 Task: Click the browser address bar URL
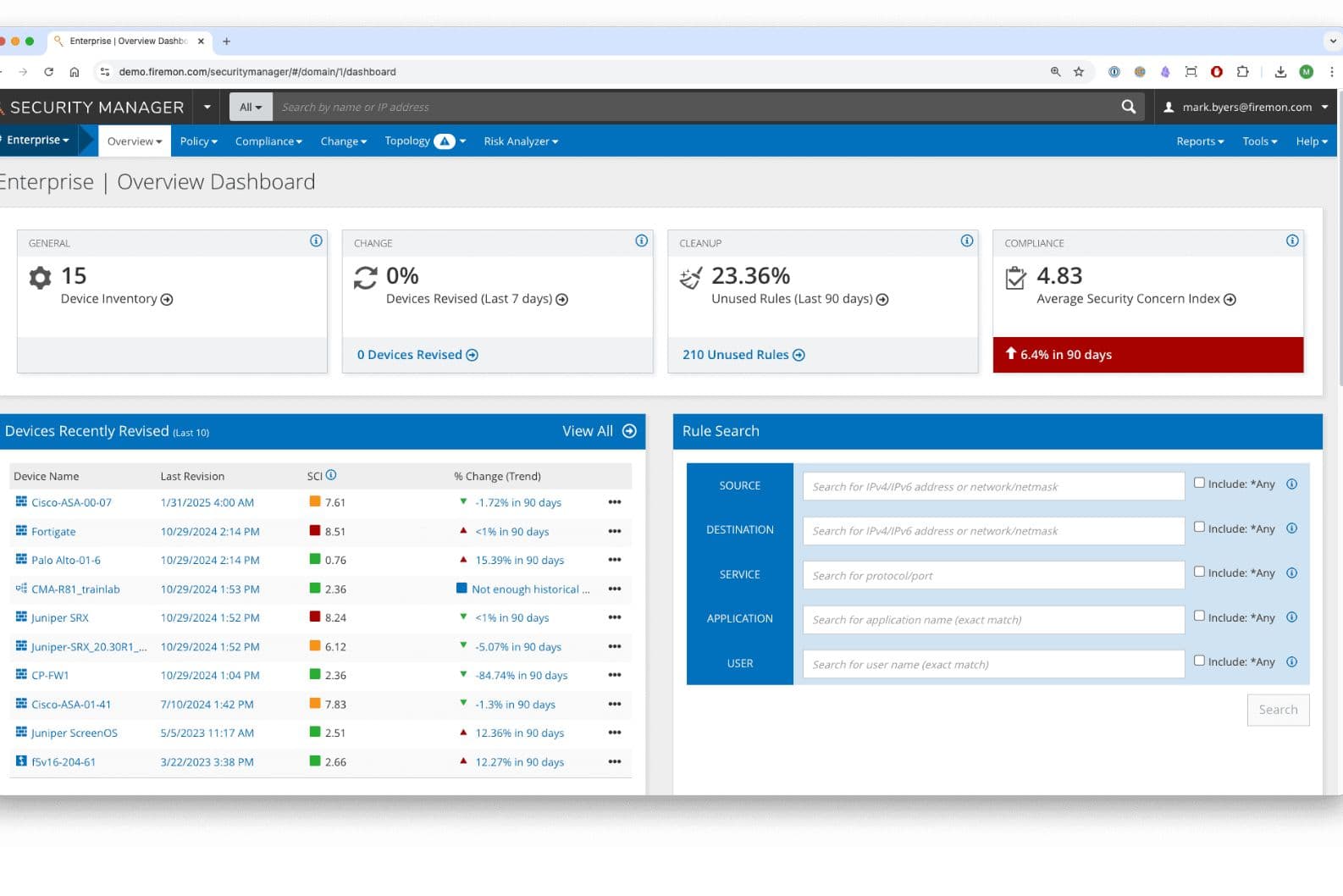257,72
